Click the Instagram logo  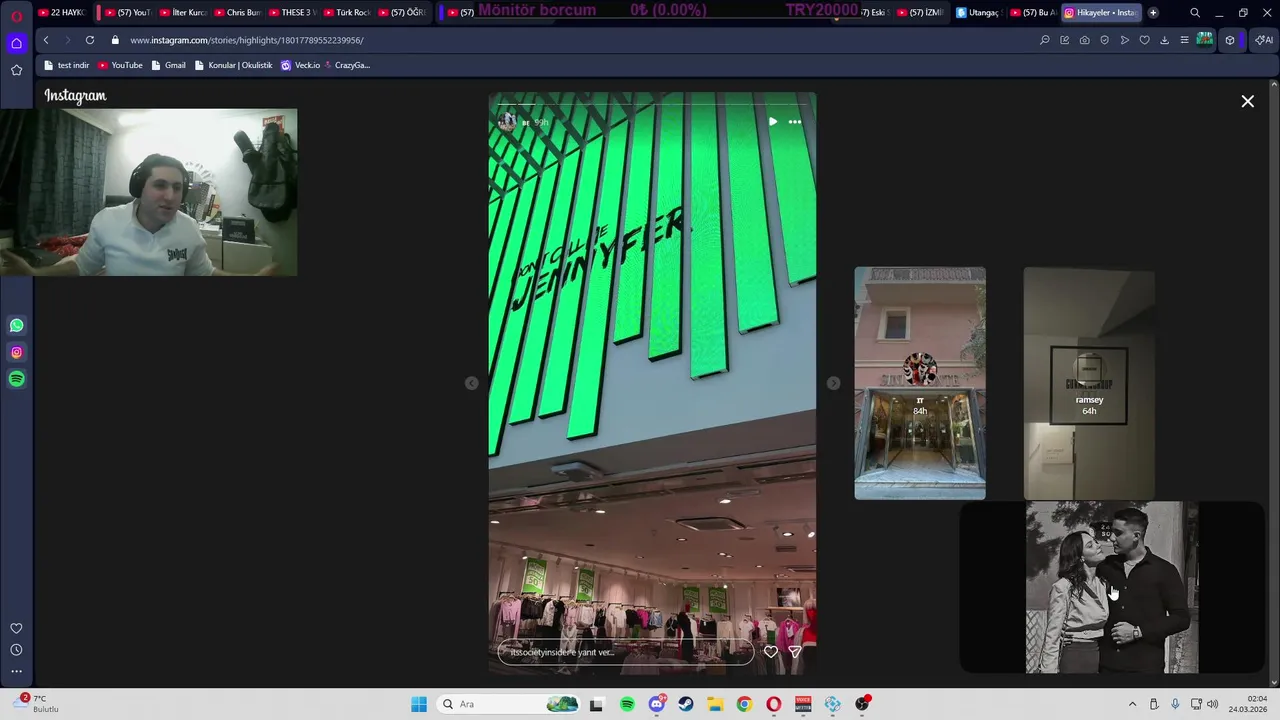click(75, 96)
